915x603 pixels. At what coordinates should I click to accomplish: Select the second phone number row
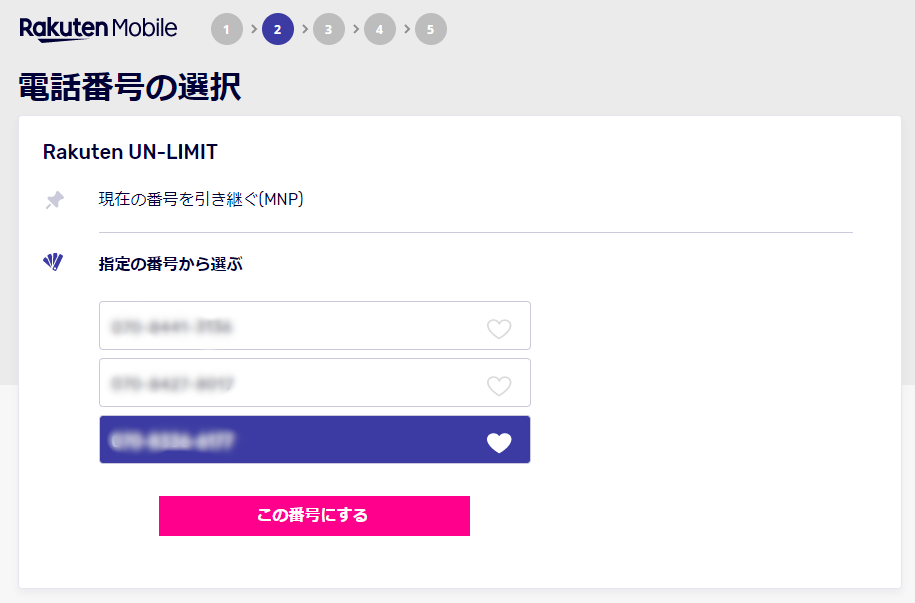pyautogui.click(x=315, y=382)
